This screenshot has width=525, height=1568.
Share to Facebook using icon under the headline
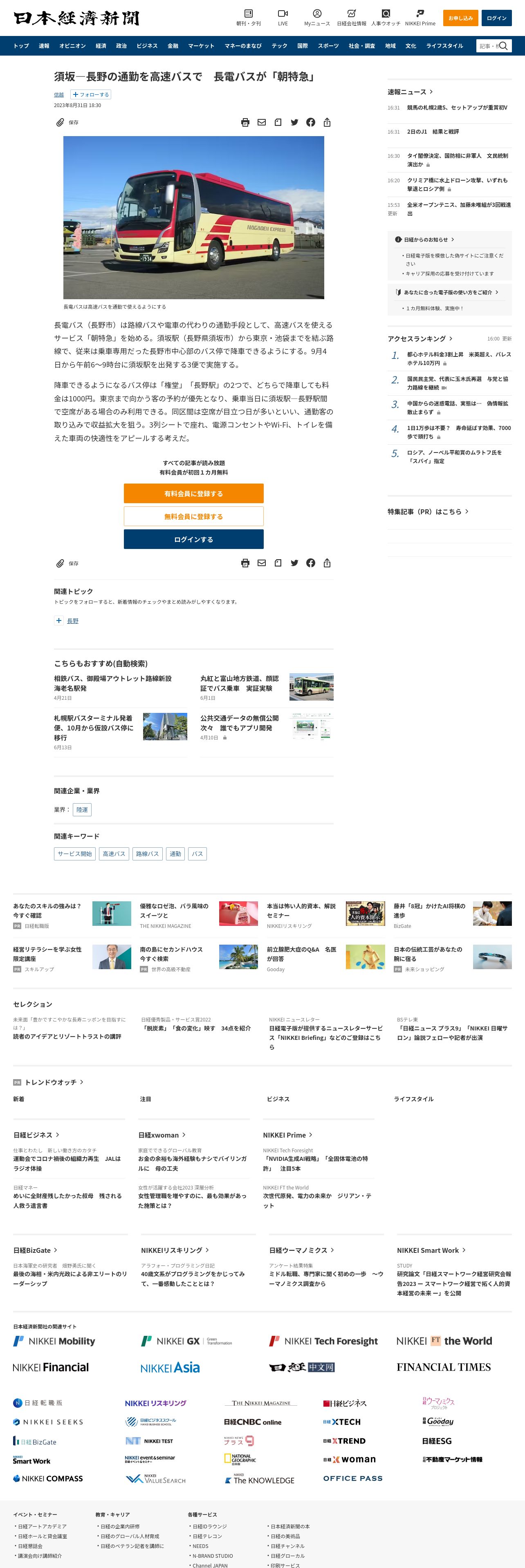311,122
